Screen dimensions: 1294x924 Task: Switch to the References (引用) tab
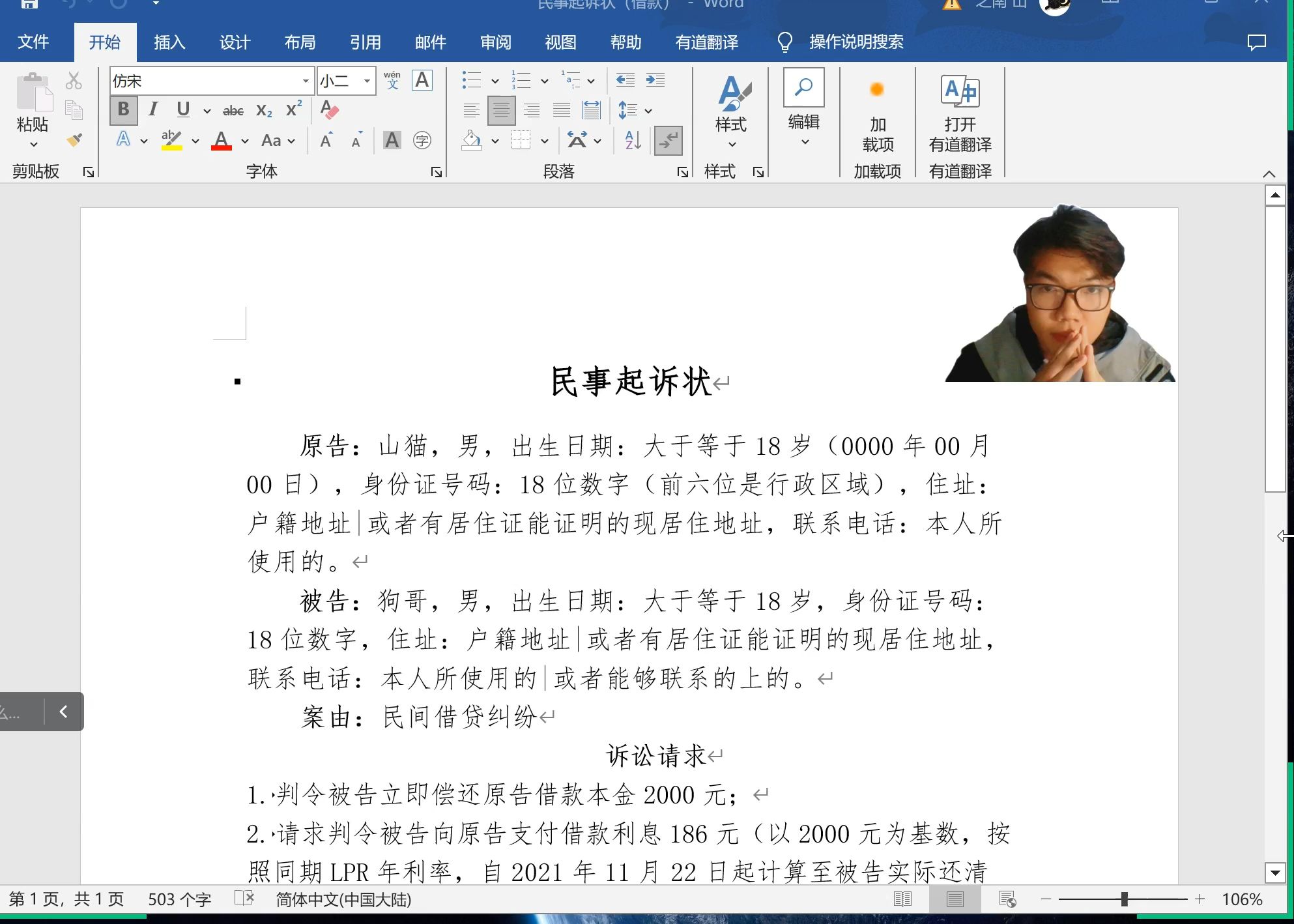pos(366,42)
